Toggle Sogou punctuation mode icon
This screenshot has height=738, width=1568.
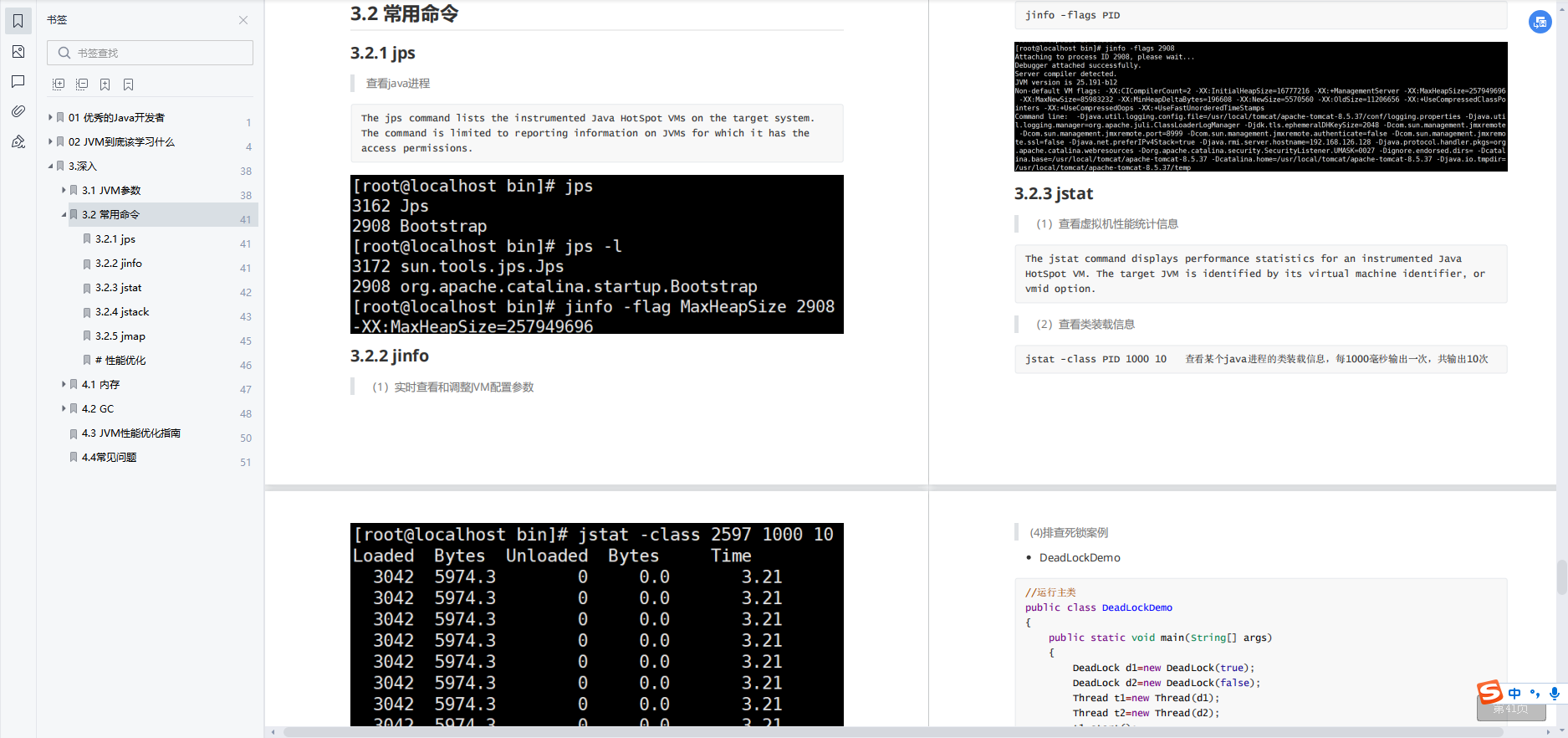(1535, 694)
